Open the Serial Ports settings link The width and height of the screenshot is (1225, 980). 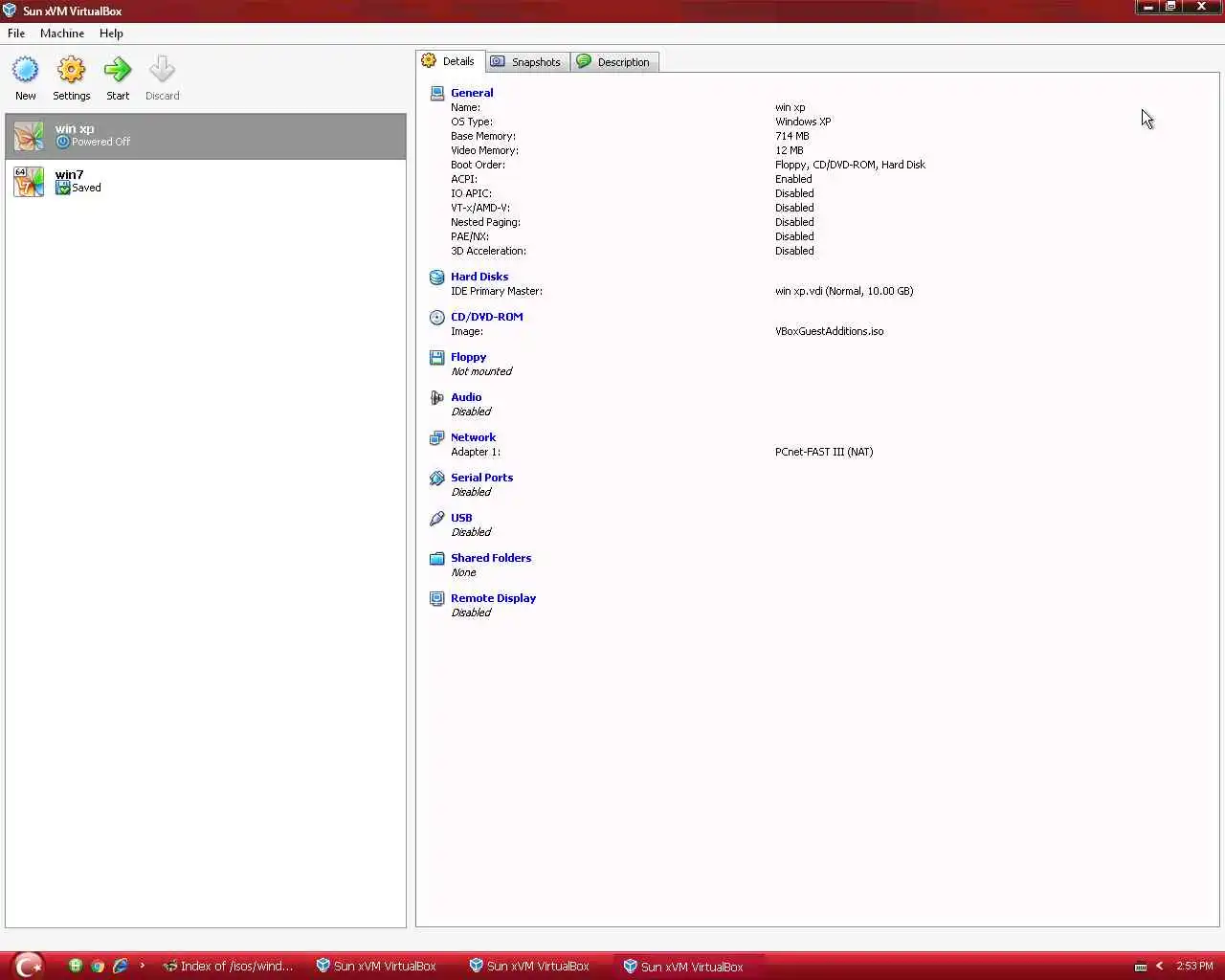coord(482,478)
